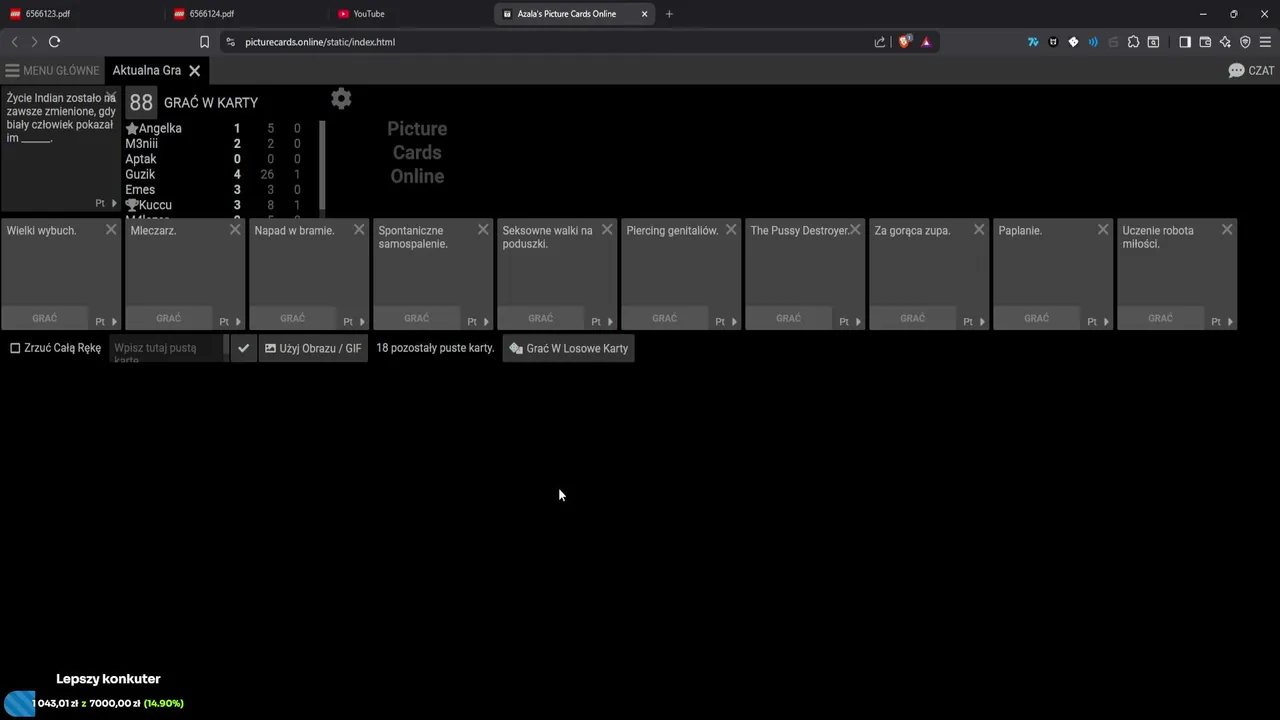Select player M3niii in the scoreboard
Image resolution: width=1280 pixels, height=720 pixels.
coord(141,144)
